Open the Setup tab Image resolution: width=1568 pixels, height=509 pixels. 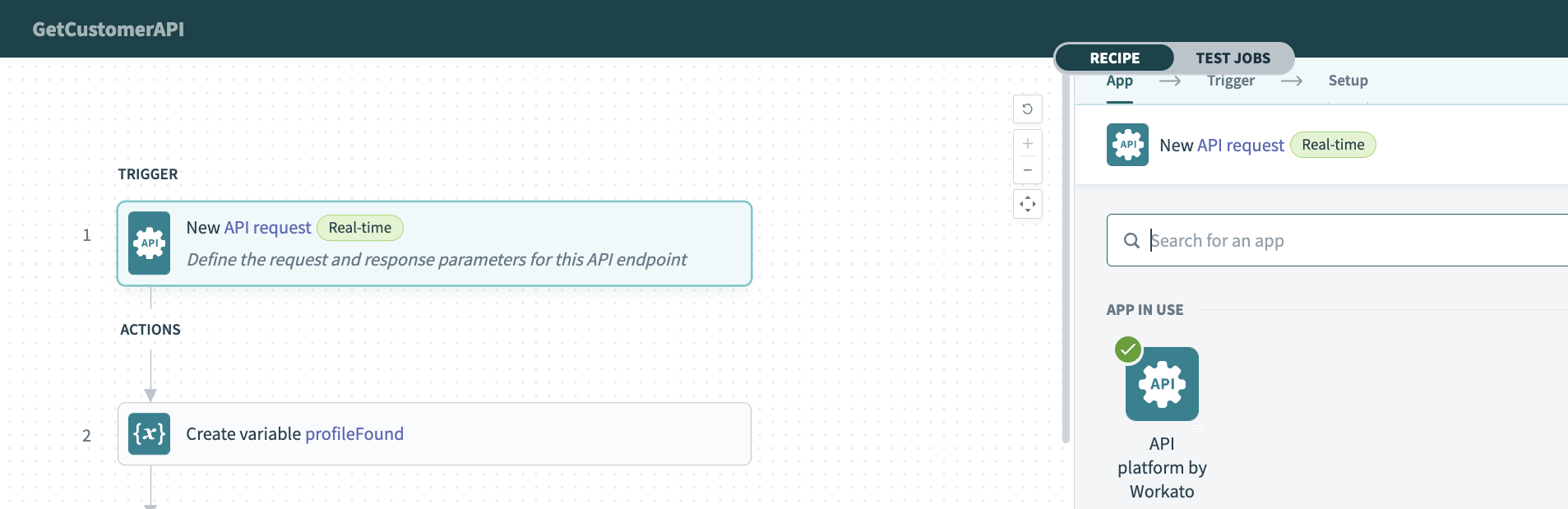[x=1348, y=81]
